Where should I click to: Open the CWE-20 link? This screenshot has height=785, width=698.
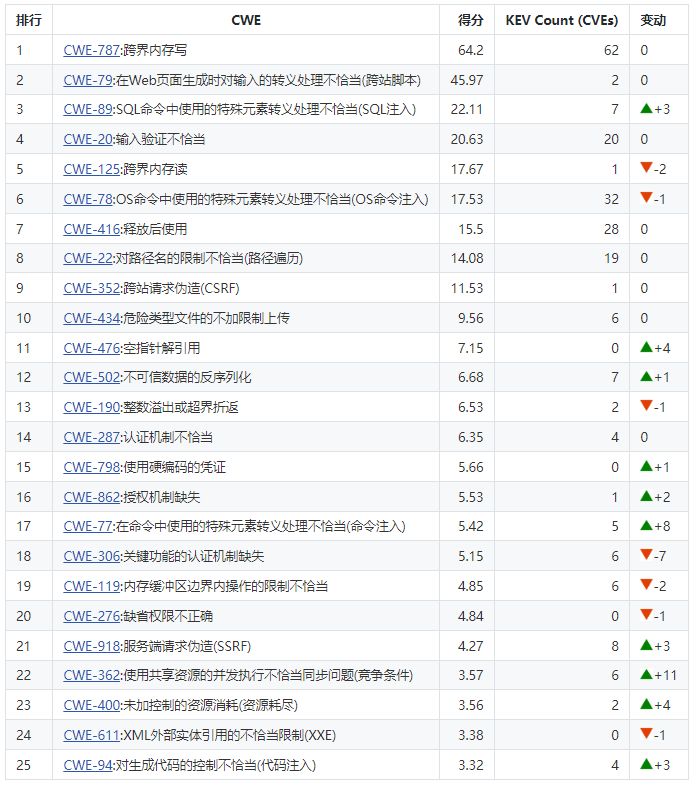click(x=88, y=139)
